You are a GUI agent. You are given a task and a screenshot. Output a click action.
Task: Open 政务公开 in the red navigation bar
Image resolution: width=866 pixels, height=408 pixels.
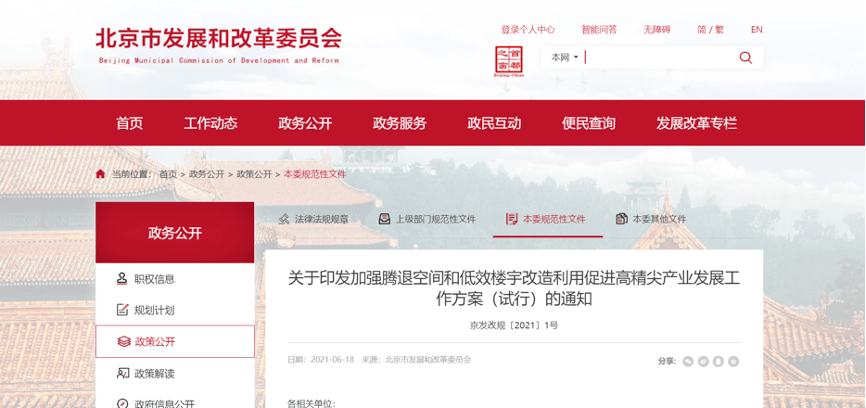305,123
